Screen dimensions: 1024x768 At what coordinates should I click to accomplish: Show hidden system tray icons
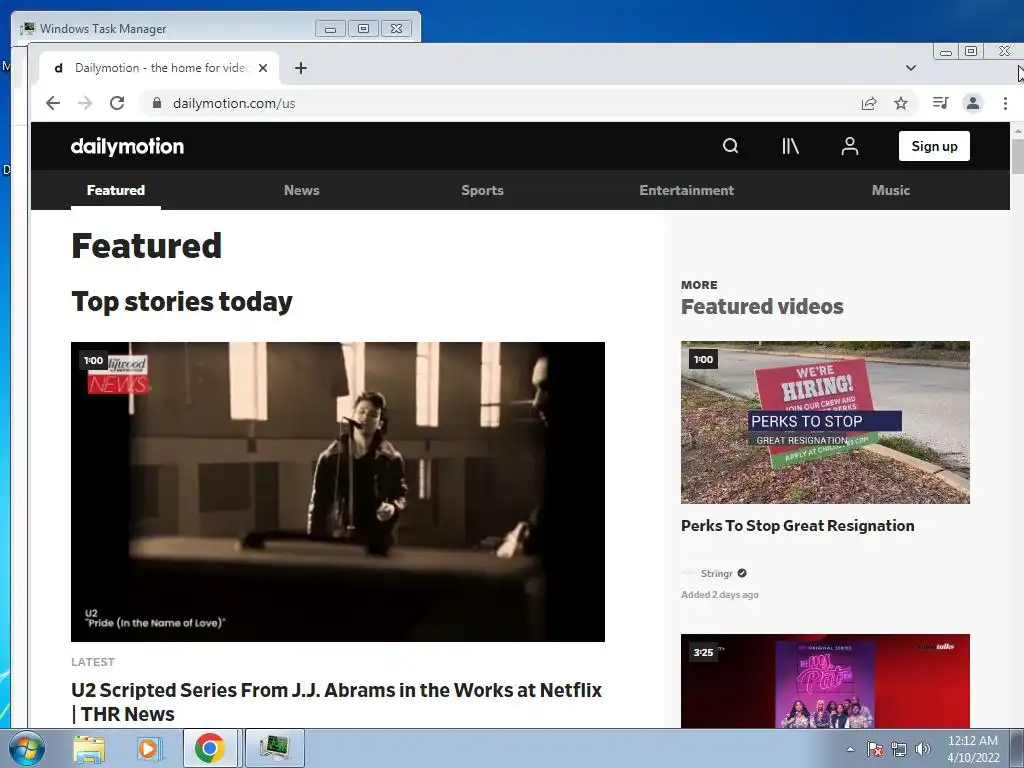pos(850,749)
